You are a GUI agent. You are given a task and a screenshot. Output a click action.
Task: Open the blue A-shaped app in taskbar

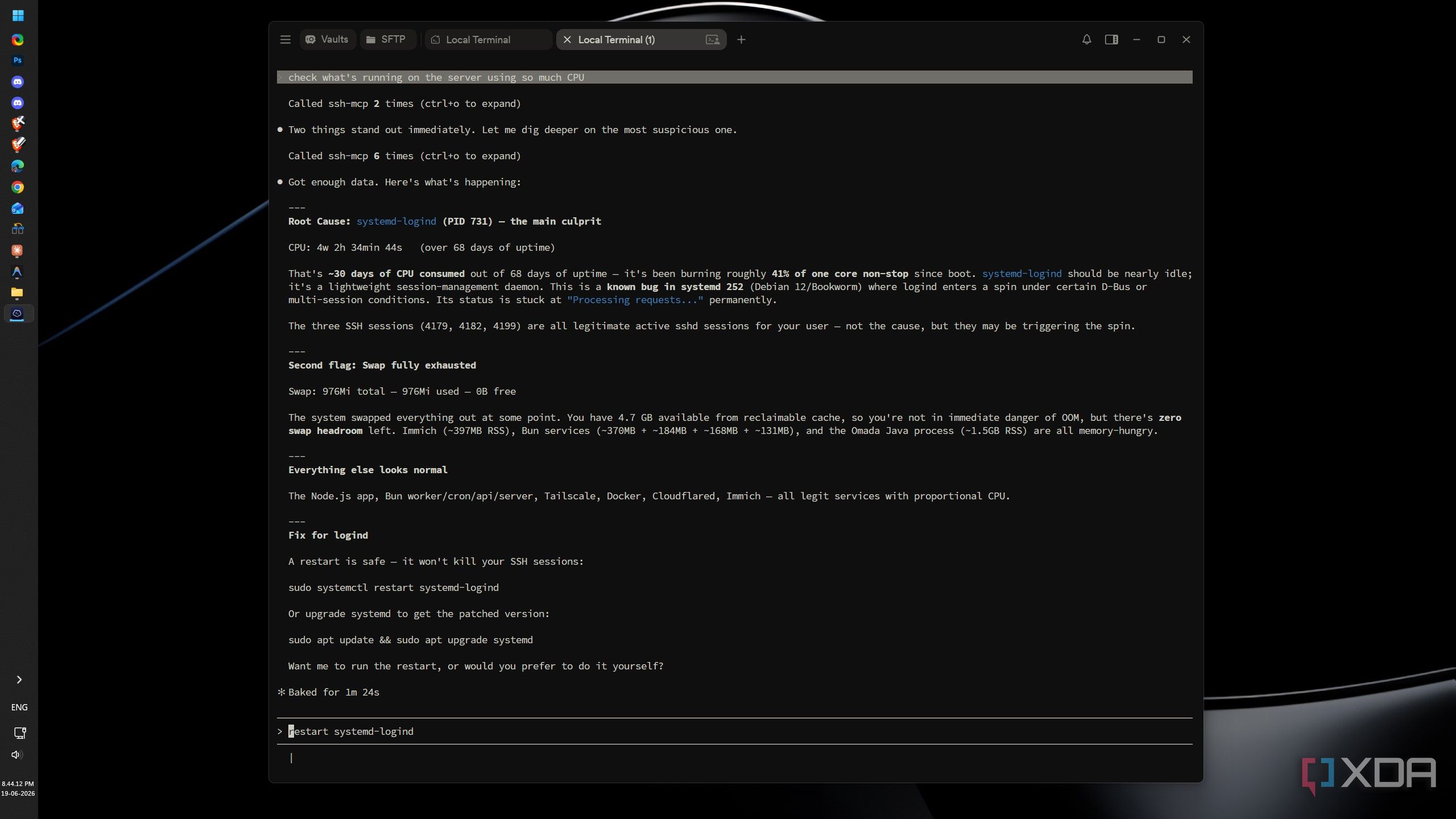pos(18,272)
